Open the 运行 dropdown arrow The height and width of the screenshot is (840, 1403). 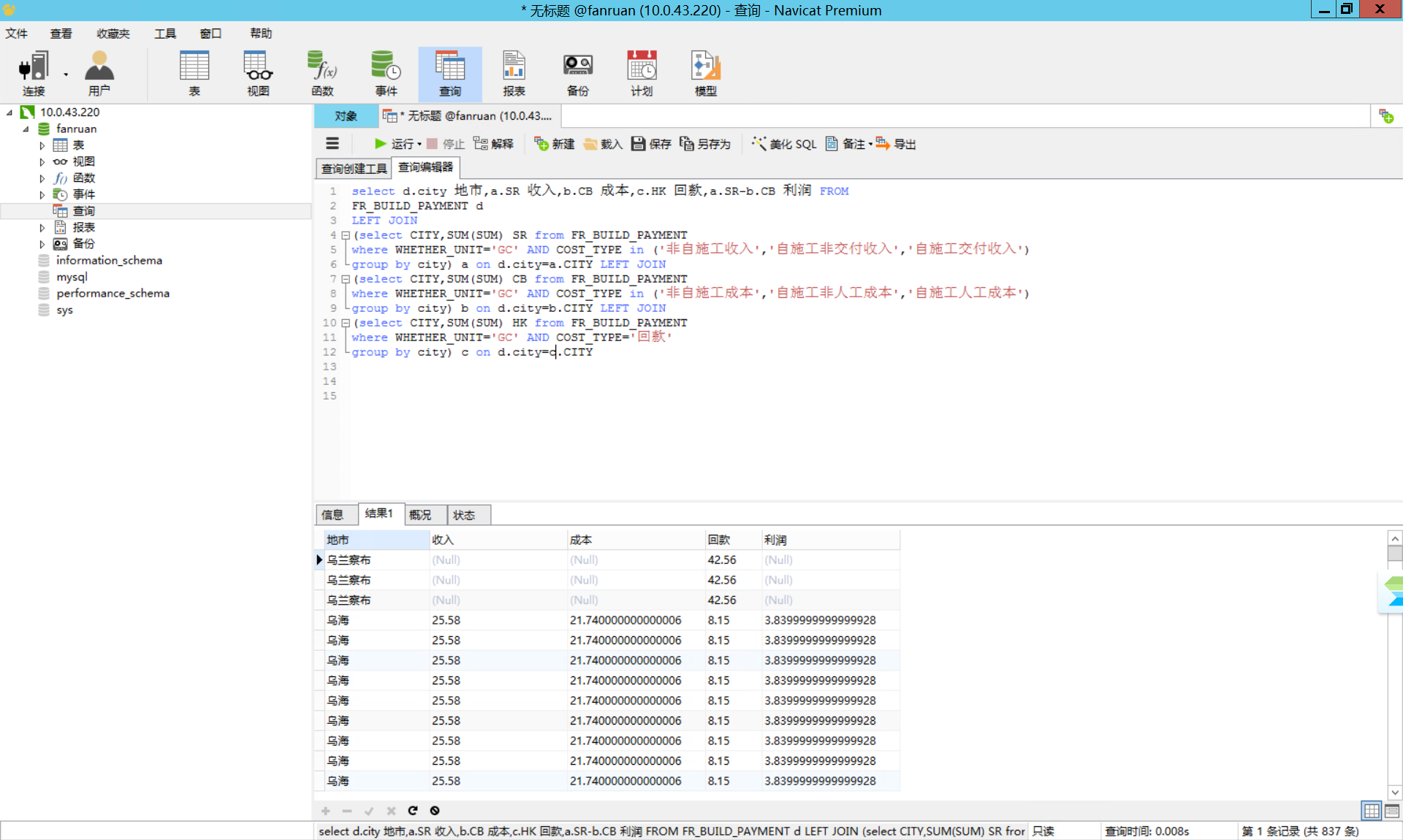419,145
